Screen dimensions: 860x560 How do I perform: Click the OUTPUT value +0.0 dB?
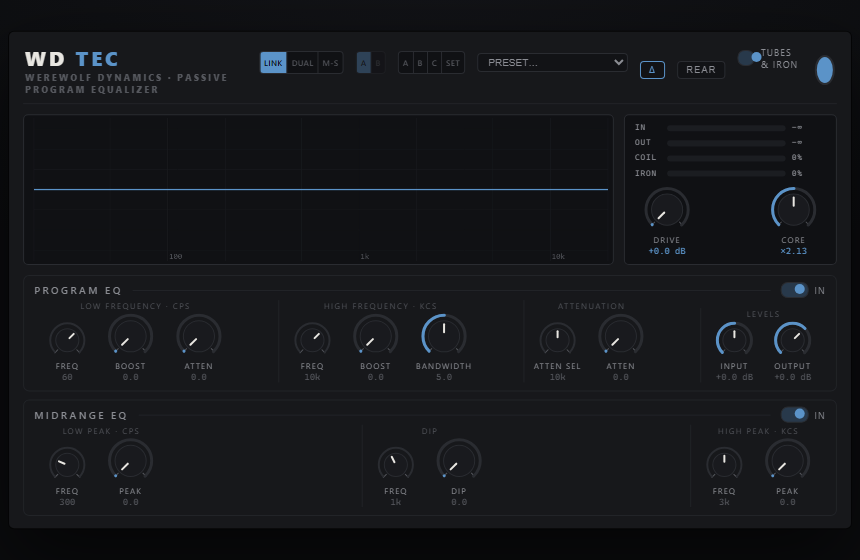[792, 377]
